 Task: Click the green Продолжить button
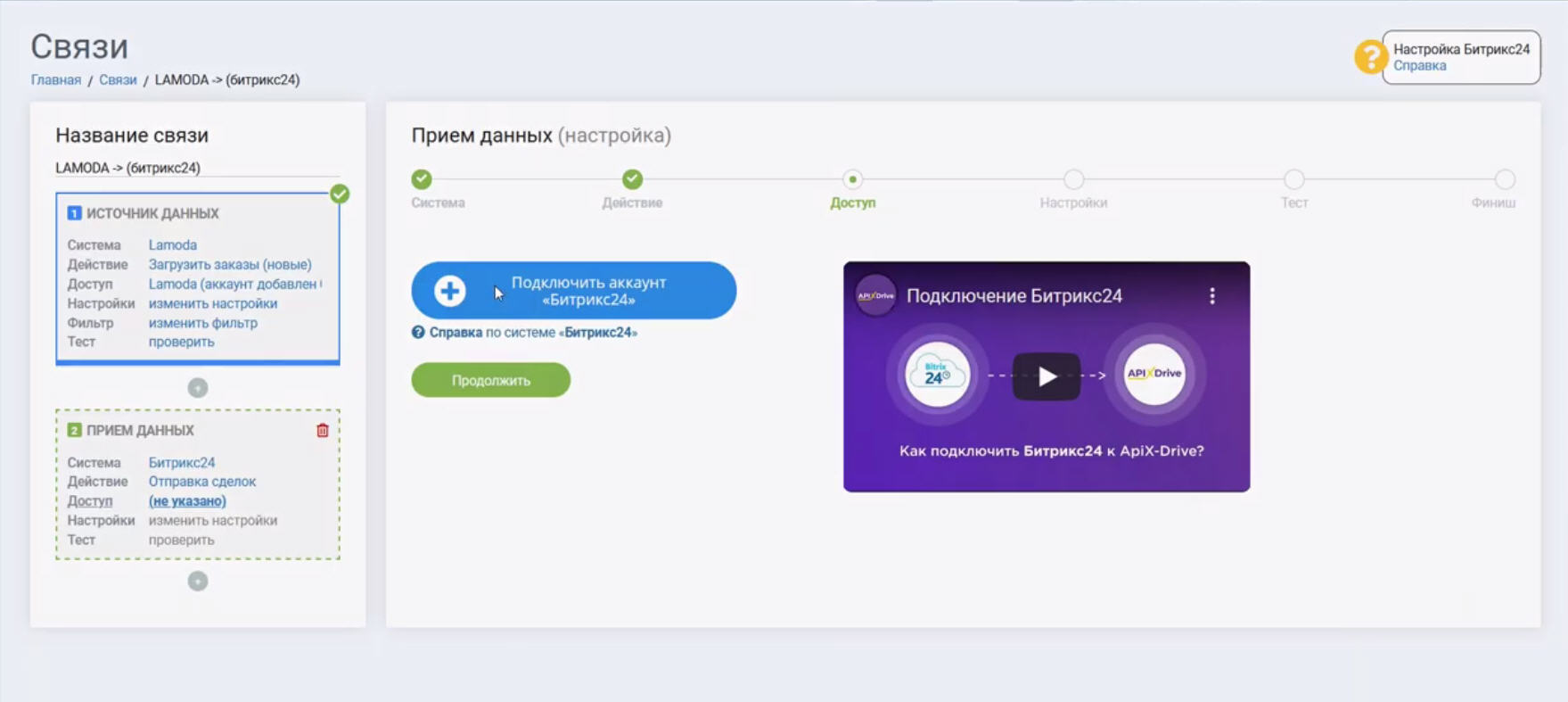click(491, 380)
